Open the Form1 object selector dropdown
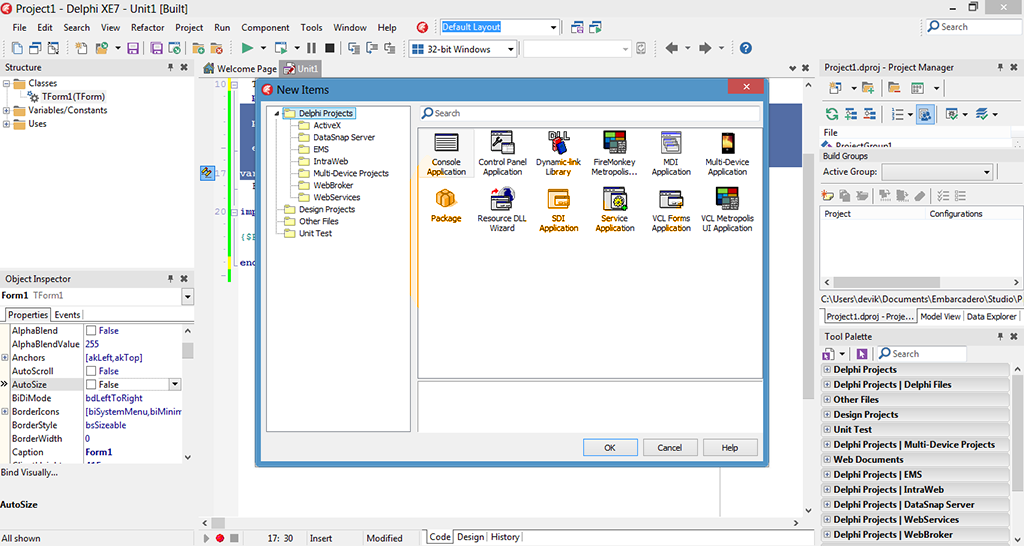The height and width of the screenshot is (546, 1024). [188, 297]
